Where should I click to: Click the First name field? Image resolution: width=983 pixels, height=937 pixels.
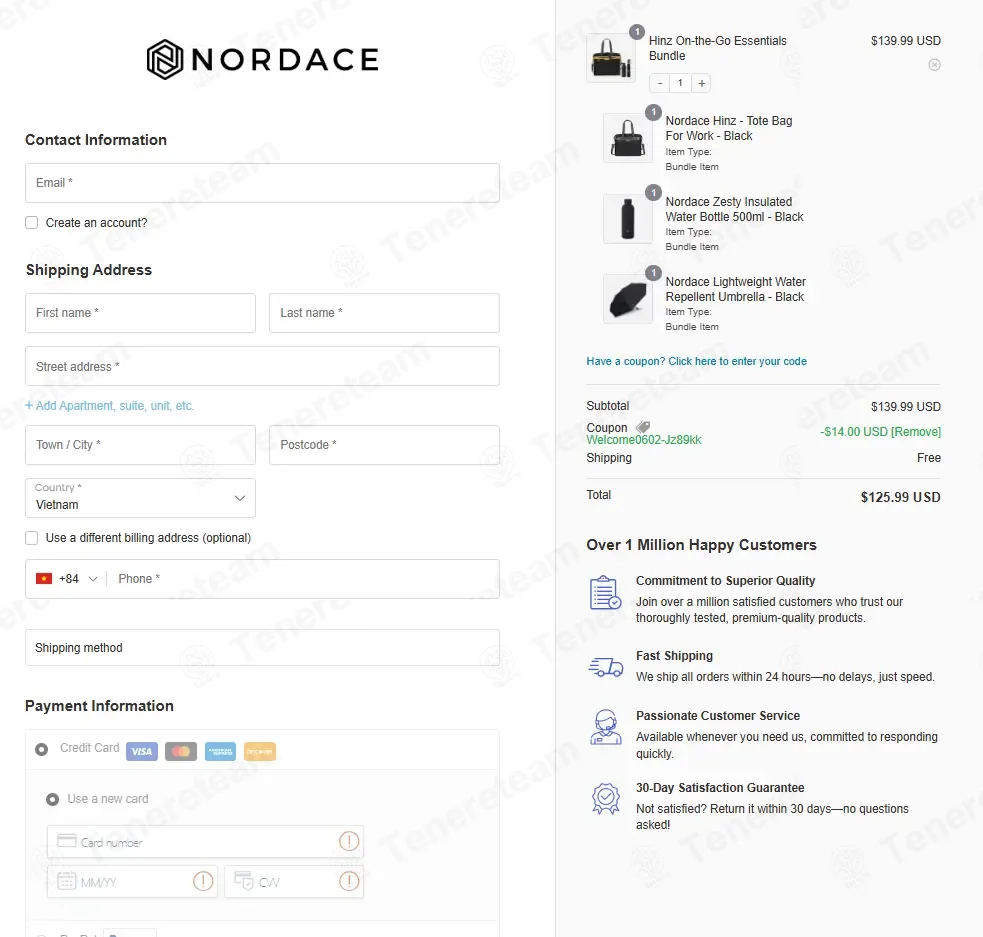(x=140, y=313)
